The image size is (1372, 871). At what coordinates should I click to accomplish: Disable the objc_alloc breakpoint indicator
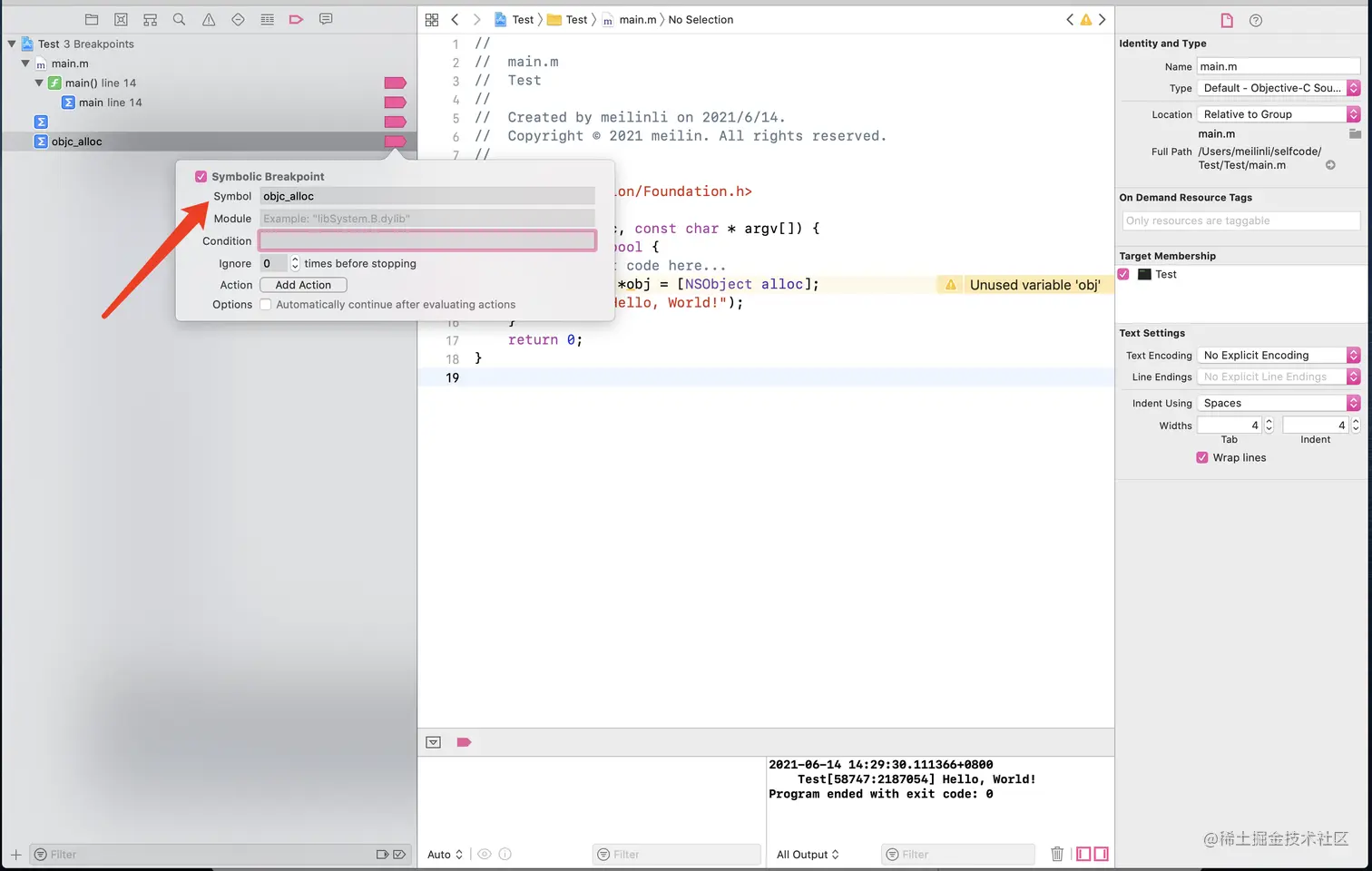pos(395,142)
